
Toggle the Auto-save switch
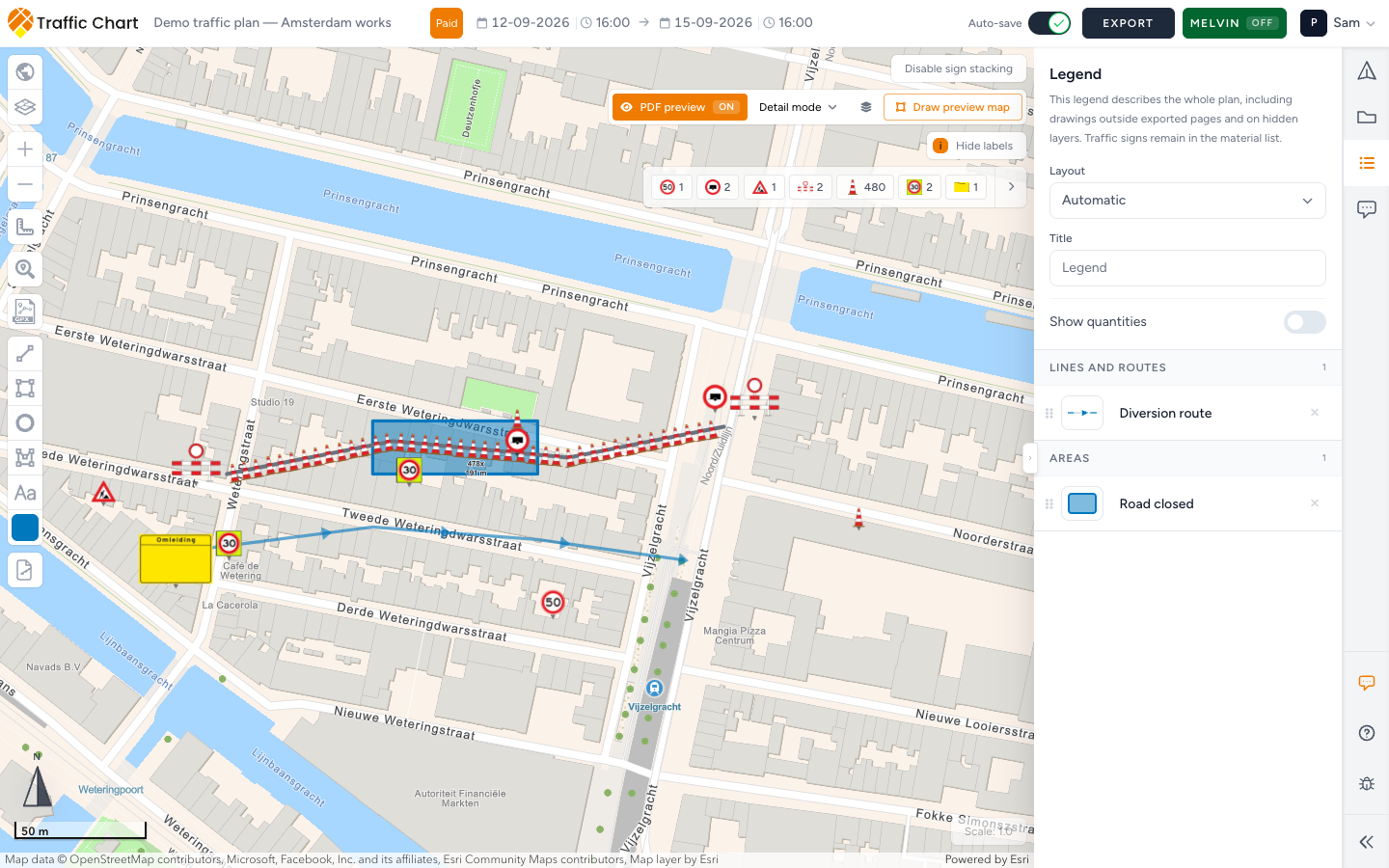coord(1049,23)
